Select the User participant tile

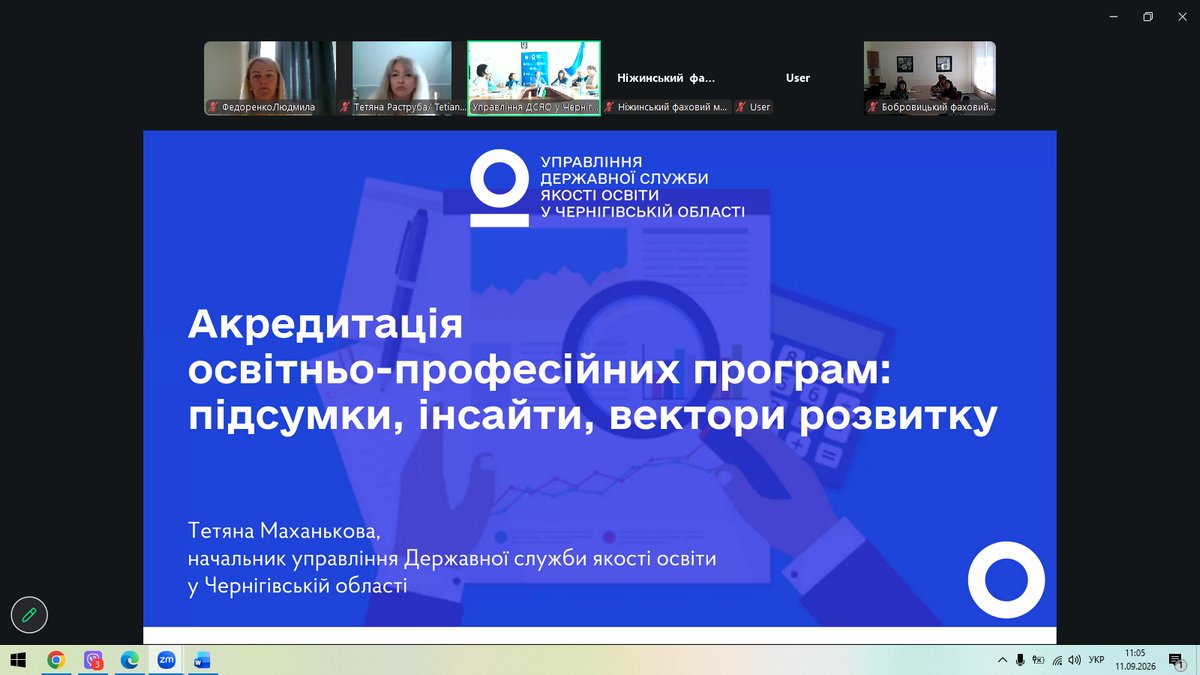click(798, 78)
